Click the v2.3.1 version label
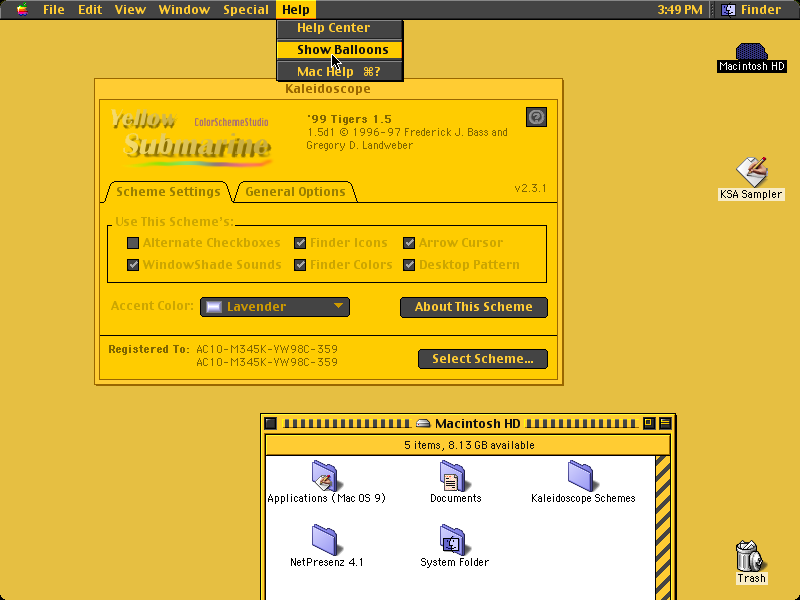This screenshot has width=800, height=600. point(531,188)
